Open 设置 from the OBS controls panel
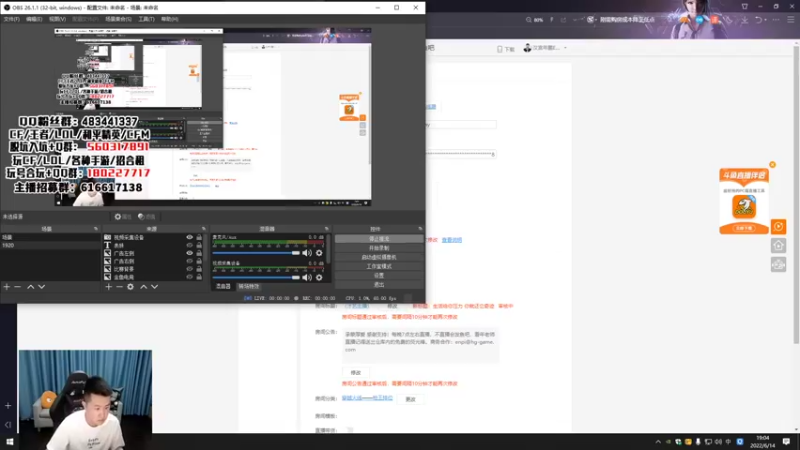 (379, 276)
